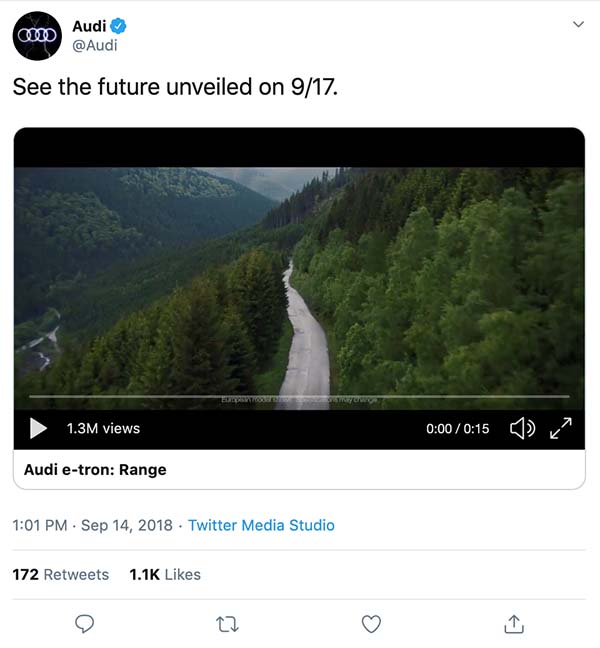600x648 pixels.
Task: Reply to the tweet
Action: click(85, 624)
